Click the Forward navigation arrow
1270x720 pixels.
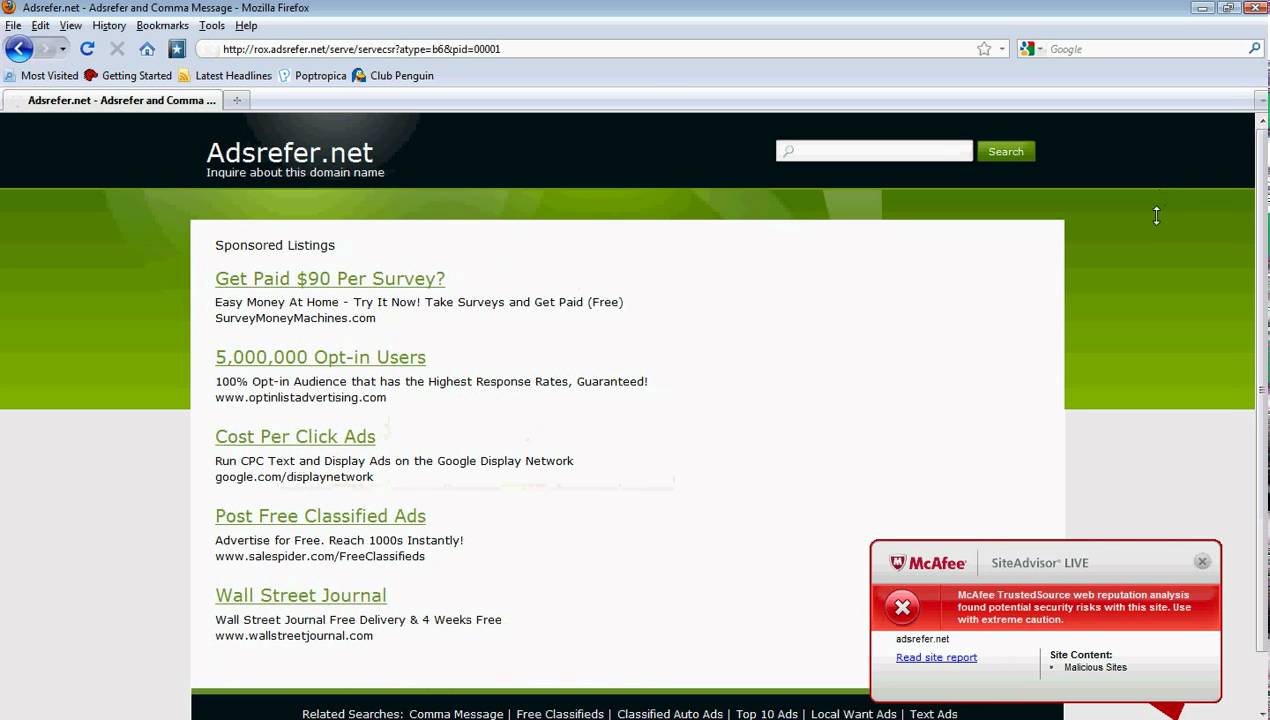[x=45, y=49]
